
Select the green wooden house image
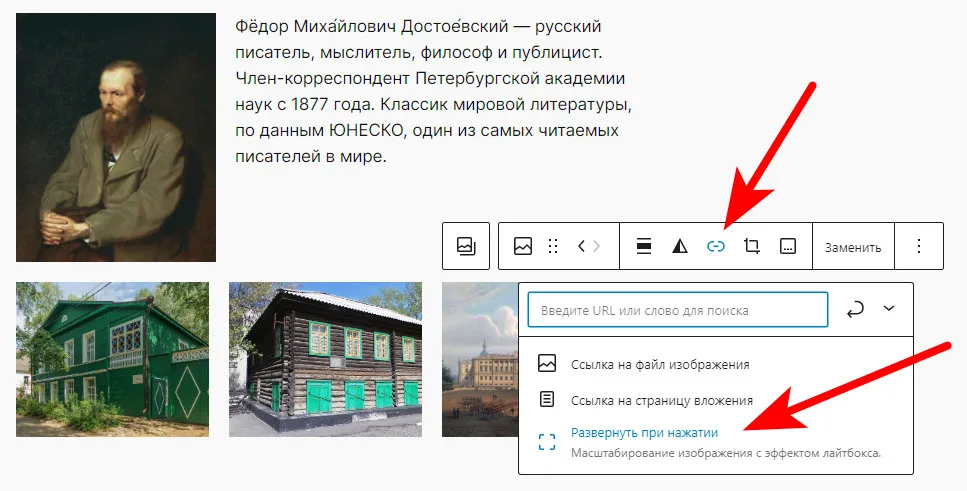click(112, 360)
